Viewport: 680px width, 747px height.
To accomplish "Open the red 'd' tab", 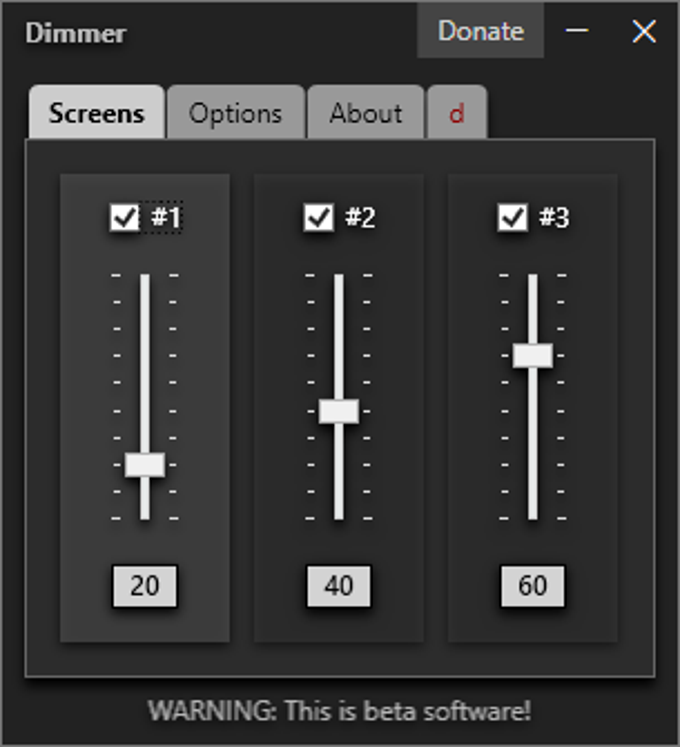I will pyautogui.click(x=456, y=113).
